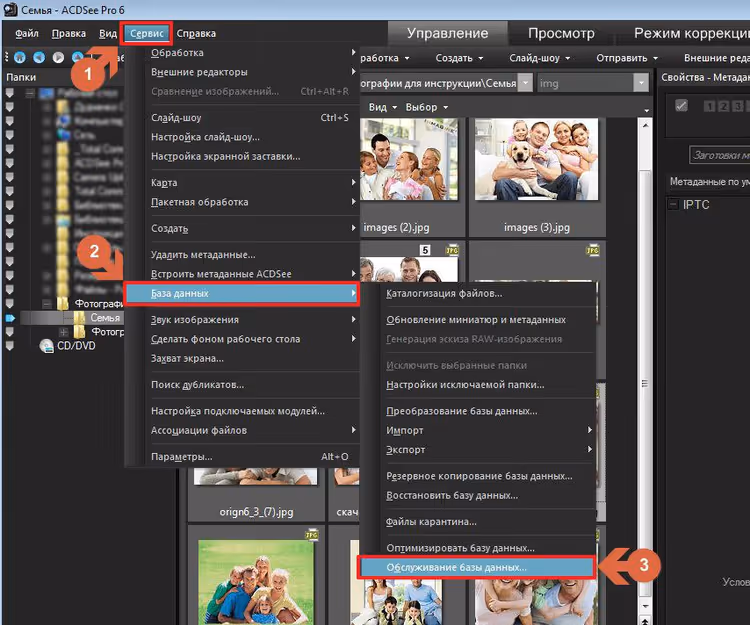This screenshot has width=750, height=625.
Task: Open the folder path dropdown arrow
Action: point(526,83)
